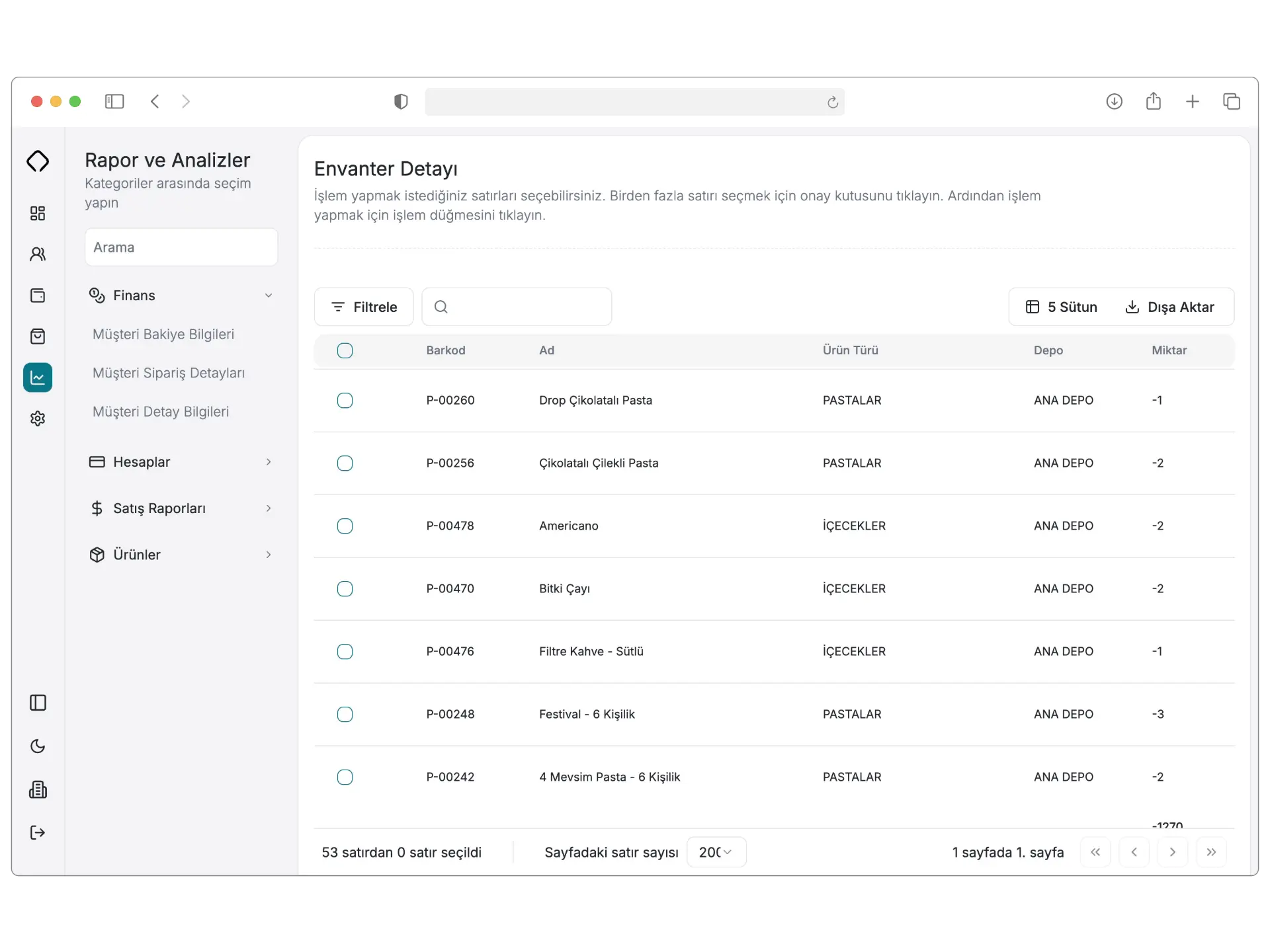The height and width of the screenshot is (952, 1270).
Task: Open Müşteri Sipariş Detayları report
Action: pos(169,373)
